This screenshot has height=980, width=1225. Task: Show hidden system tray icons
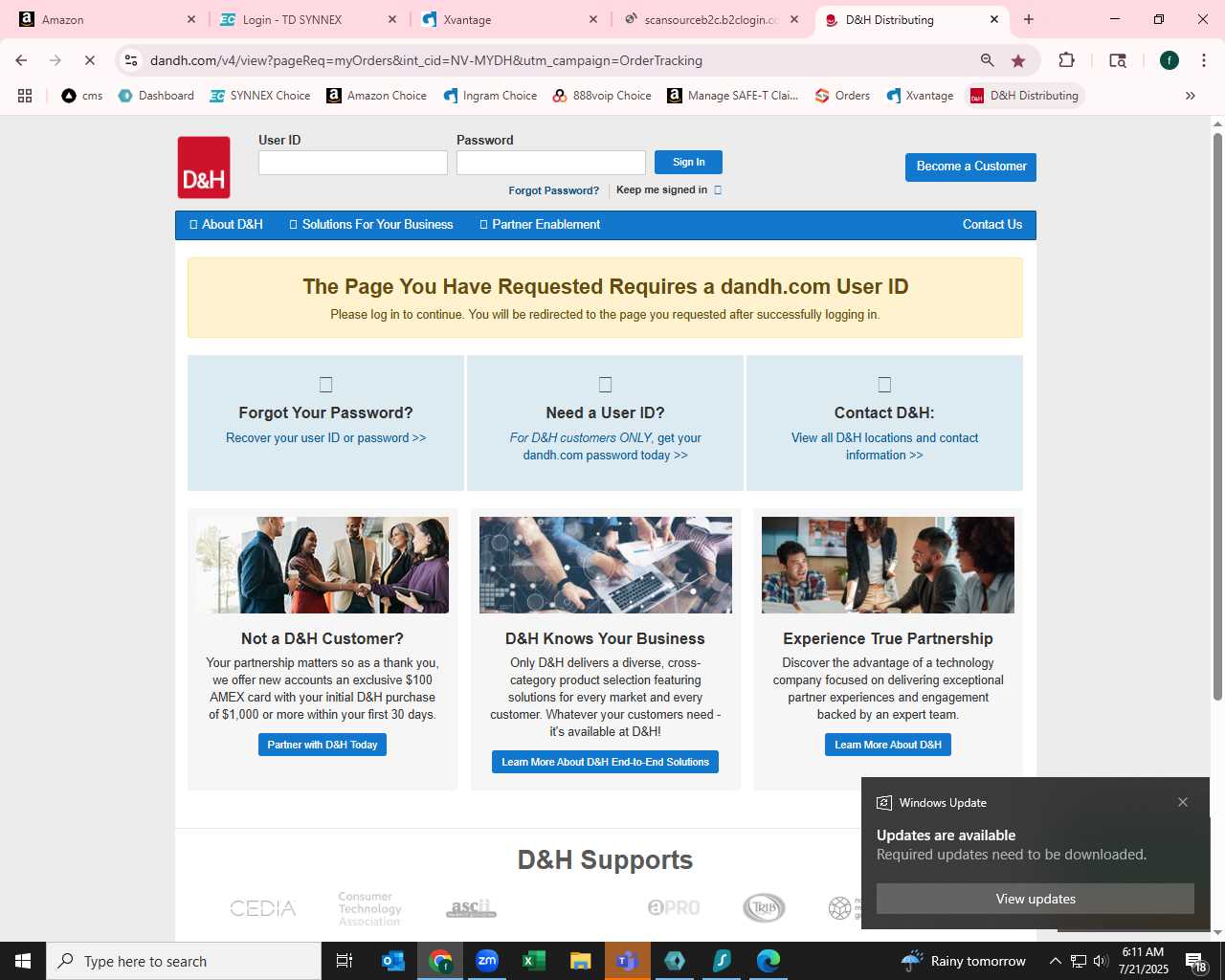pyautogui.click(x=1055, y=961)
